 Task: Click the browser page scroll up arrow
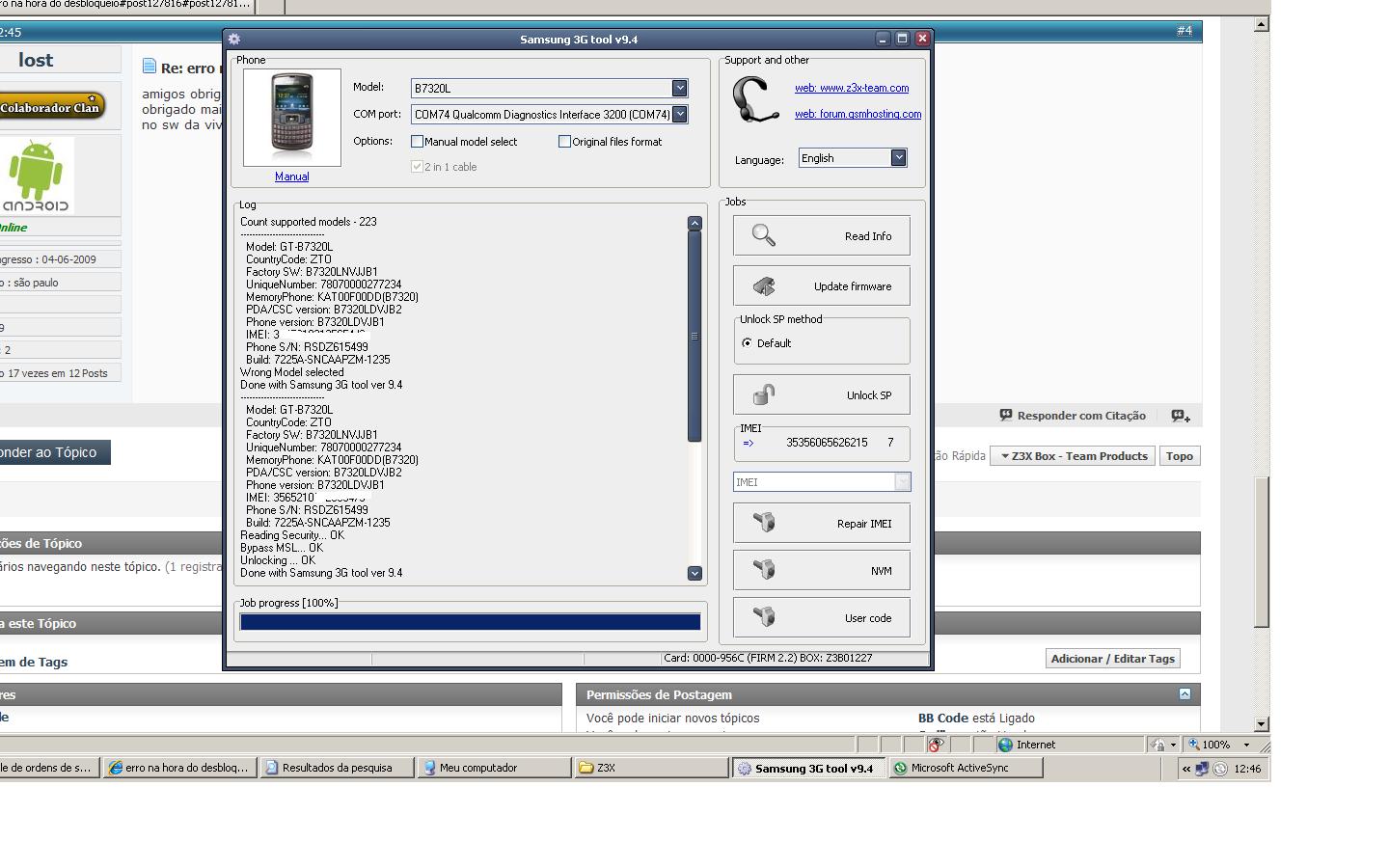pos(1261,24)
